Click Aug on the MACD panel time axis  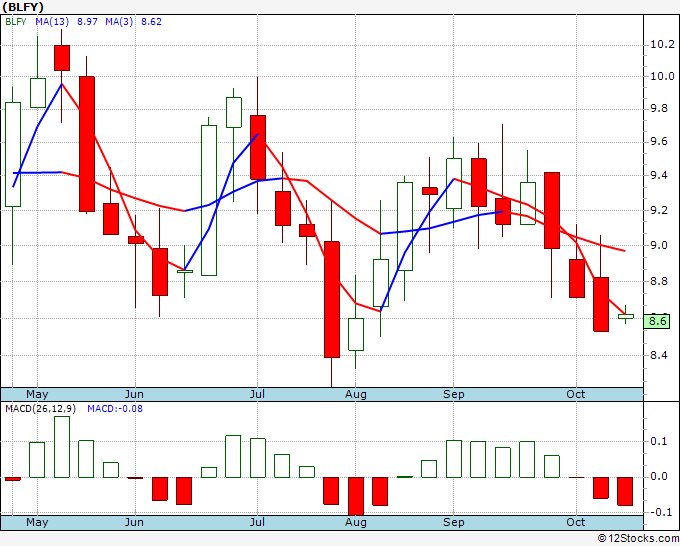point(356,522)
